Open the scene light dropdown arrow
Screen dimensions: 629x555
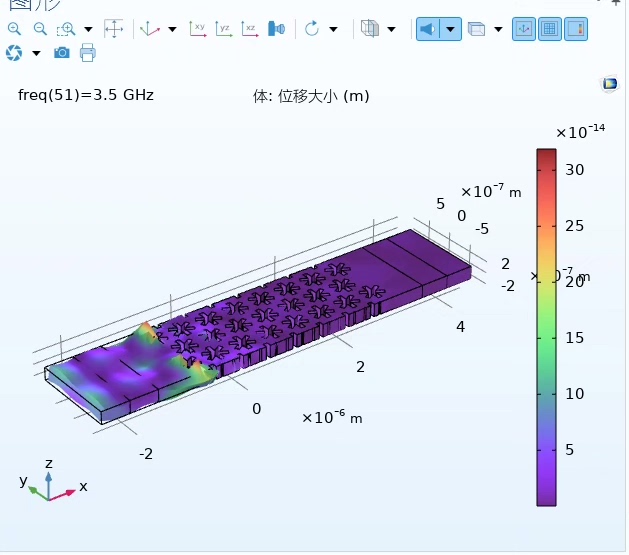(450, 29)
